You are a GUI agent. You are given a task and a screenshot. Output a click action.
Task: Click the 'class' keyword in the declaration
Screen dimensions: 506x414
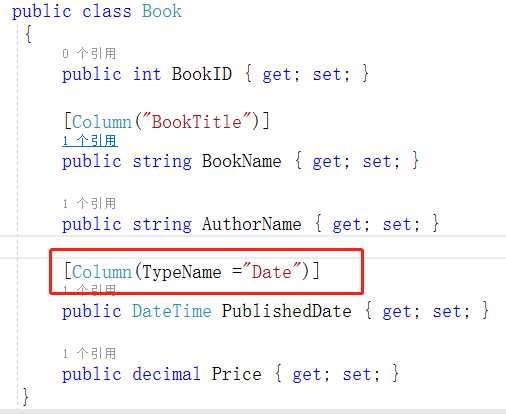(107, 11)
